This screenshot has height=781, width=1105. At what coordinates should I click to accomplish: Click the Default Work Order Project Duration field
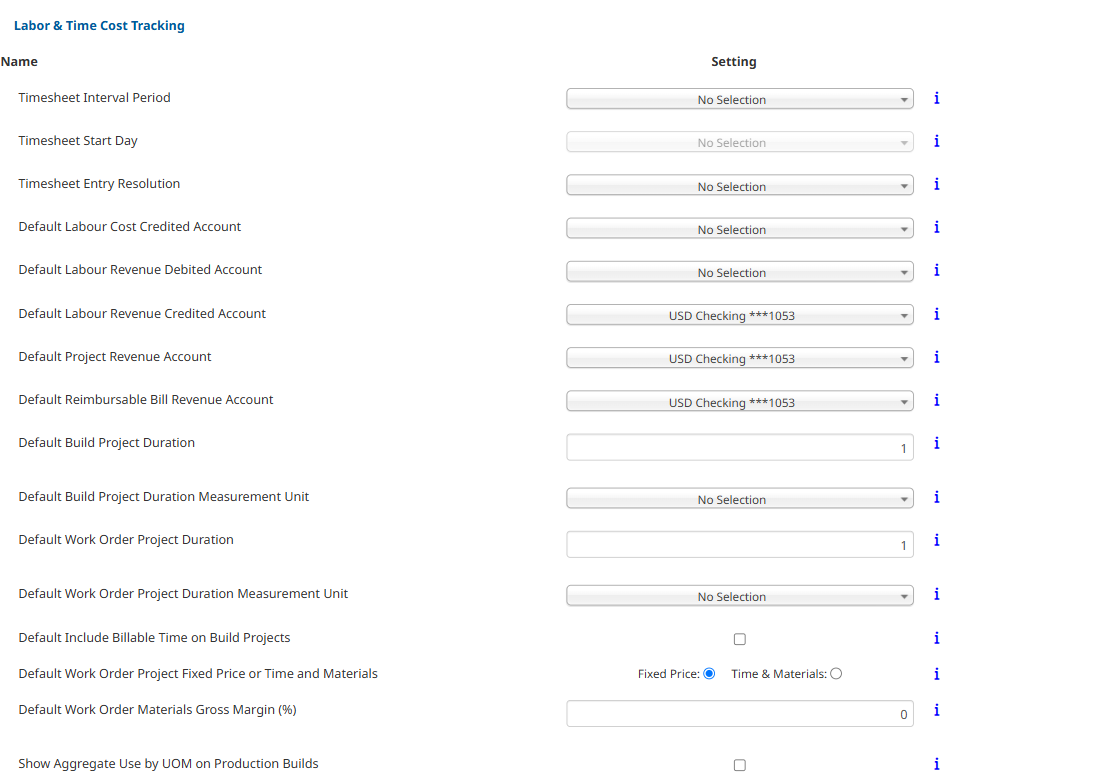(740, 545)
